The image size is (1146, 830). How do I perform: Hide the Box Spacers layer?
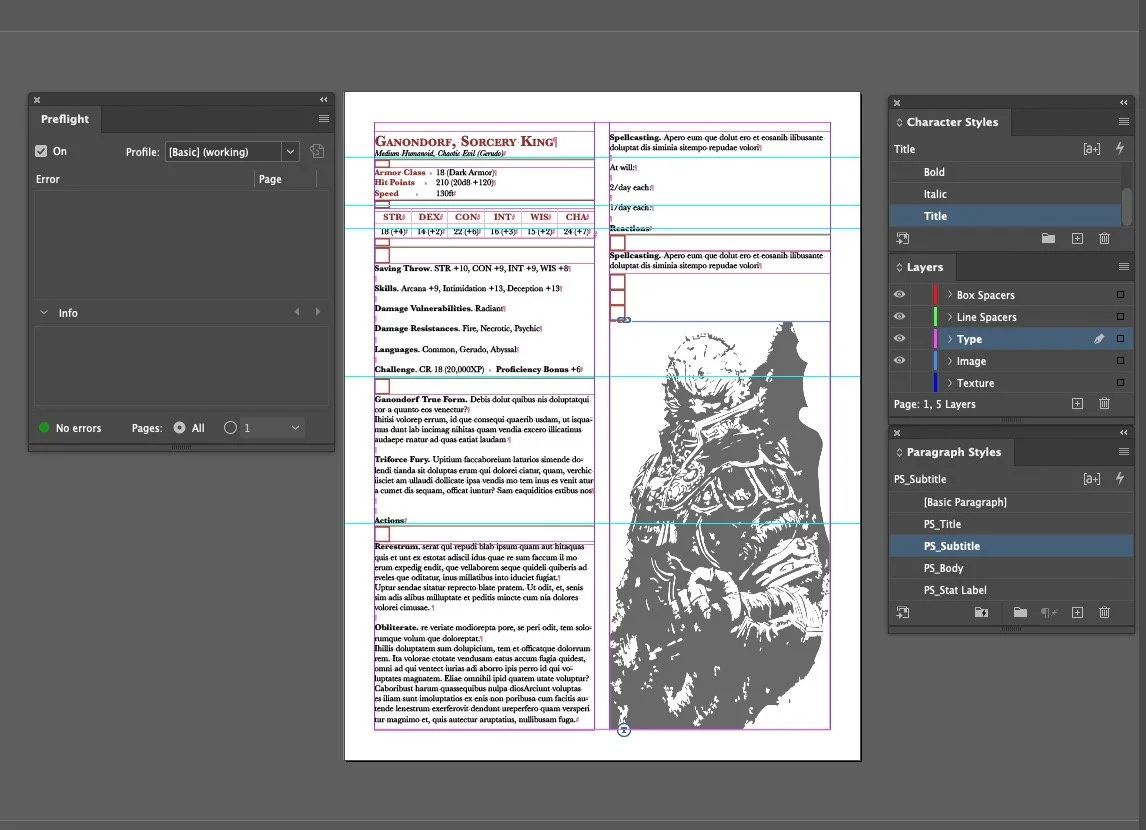pos(900,294)
